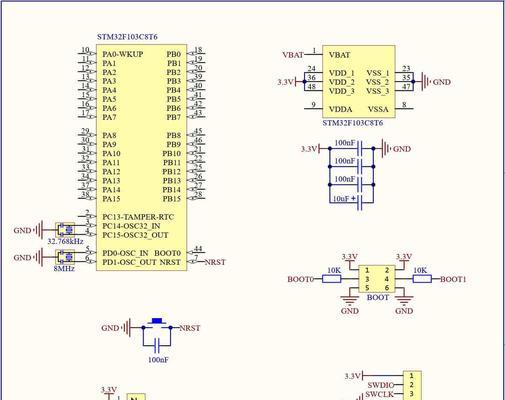
Task: Select the 10K resistor on the BOOT0 net
Action: point(332,279)
